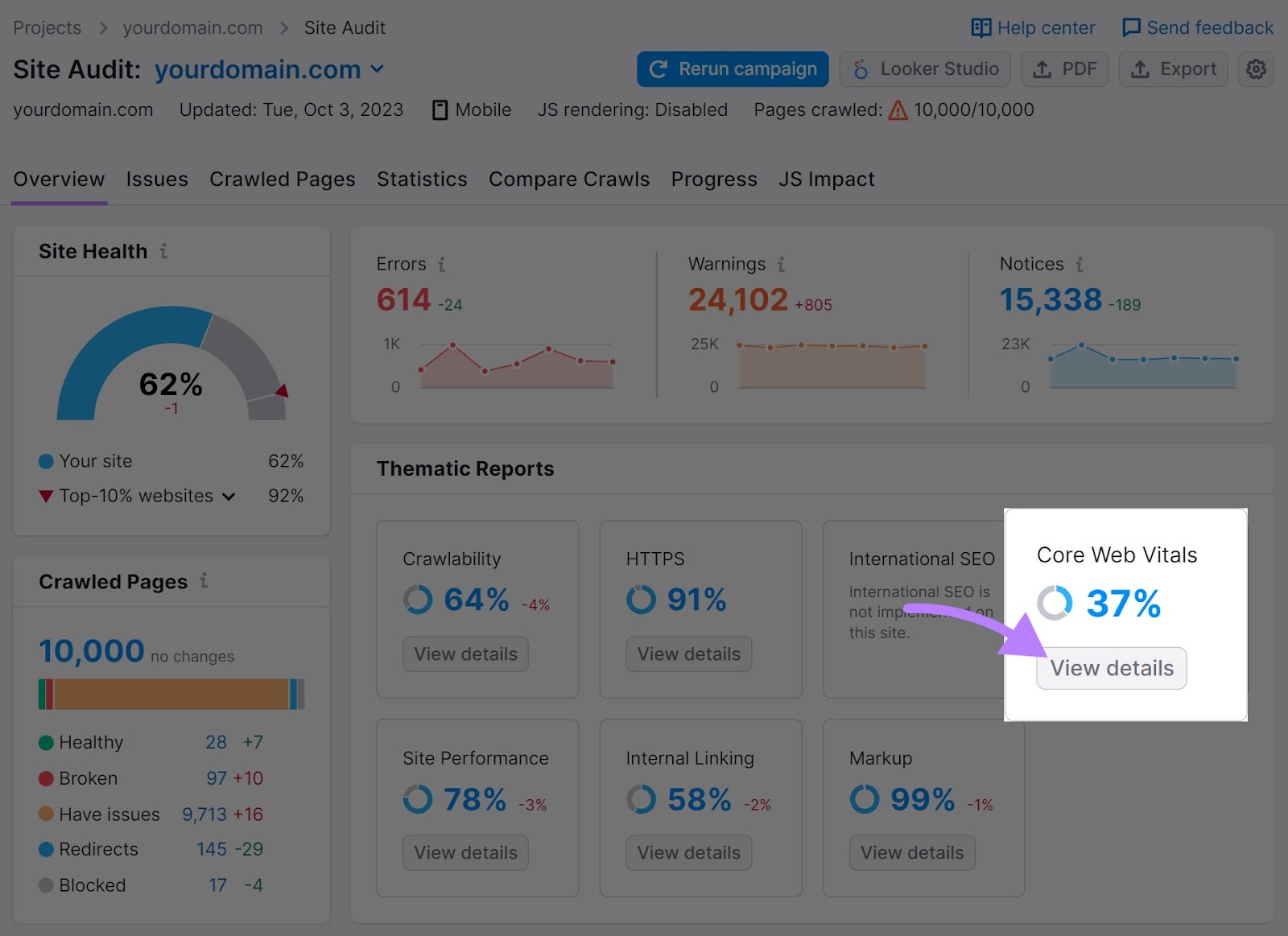Open the Site Health info tooltip
This screenshot has width=1288, height=936.
(163, 251)
